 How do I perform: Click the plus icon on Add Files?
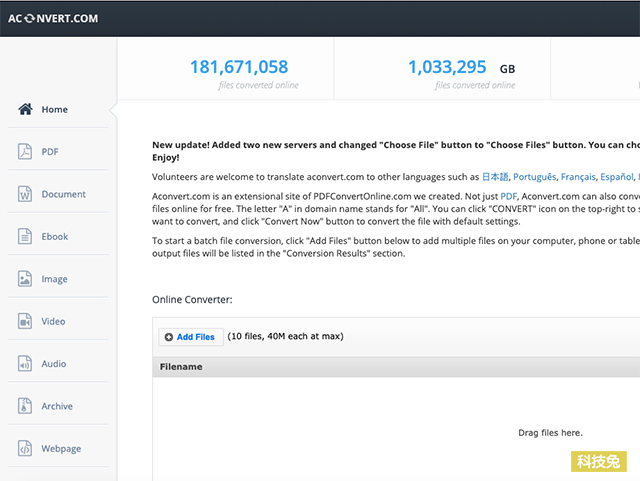[x=169, y=337]
